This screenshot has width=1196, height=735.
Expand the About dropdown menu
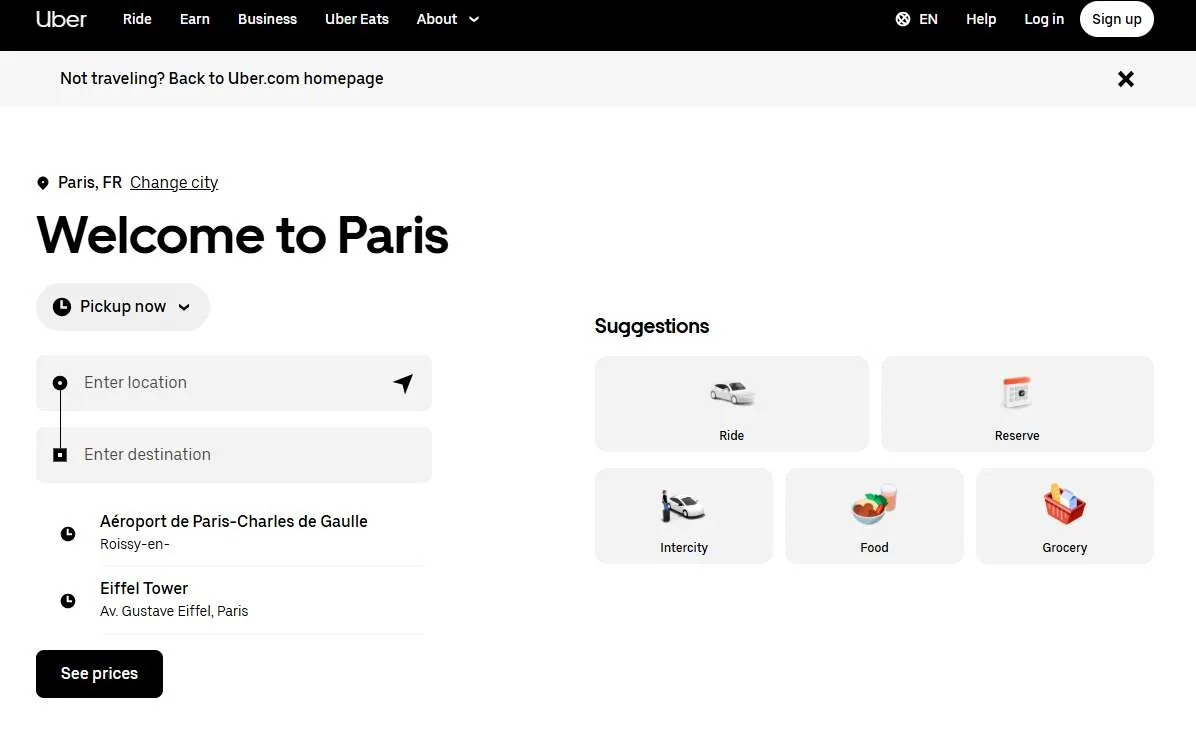click(x=448, y=19)
